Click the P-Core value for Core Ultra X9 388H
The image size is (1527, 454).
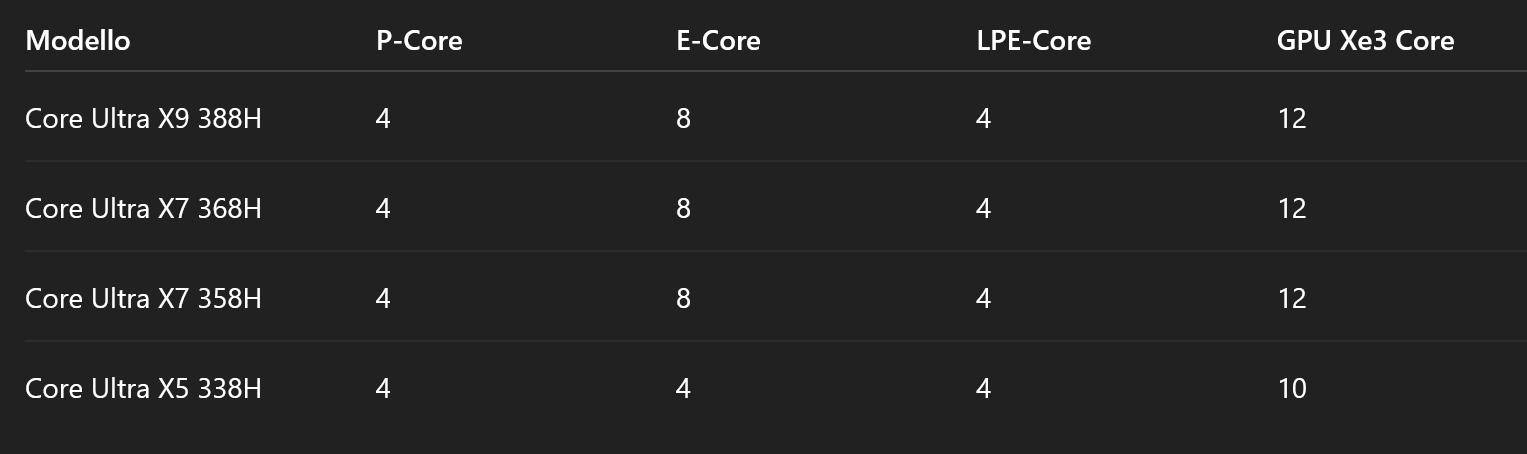383,119
